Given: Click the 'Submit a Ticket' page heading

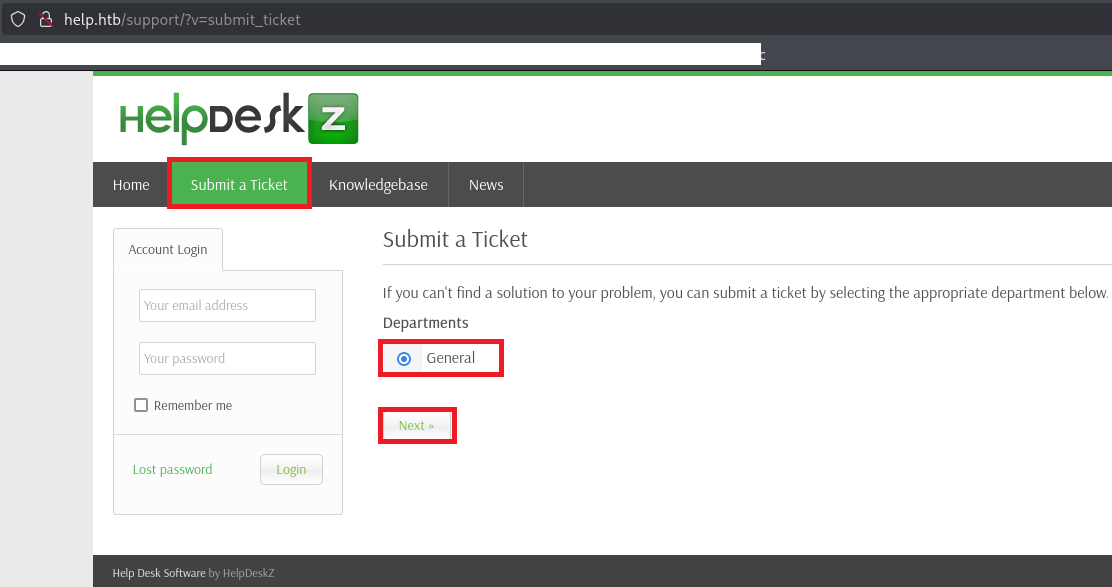Looking at the screenshot, I should pos(455,240).
